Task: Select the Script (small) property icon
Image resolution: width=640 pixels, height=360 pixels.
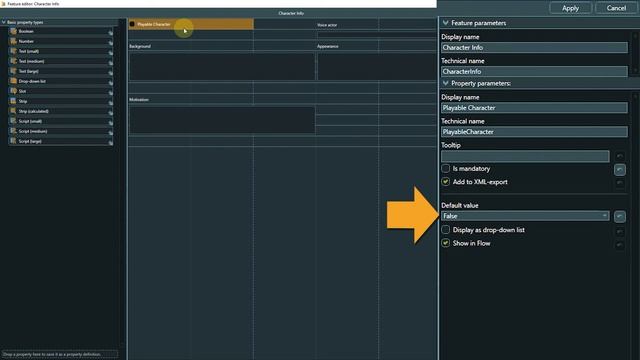Action: click(x=13, y=121)
